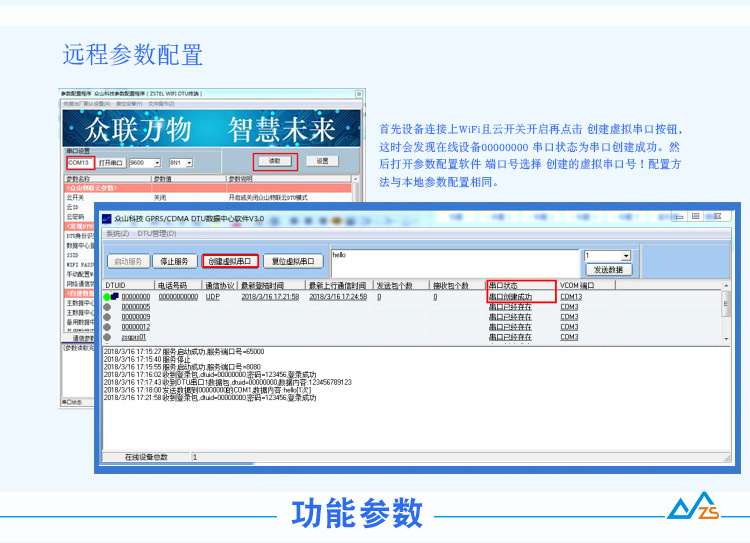Viewport: 750px width, 543px height.
Task: Click the COM3 cell of row 00000005
Action: (x=569, y=307)
